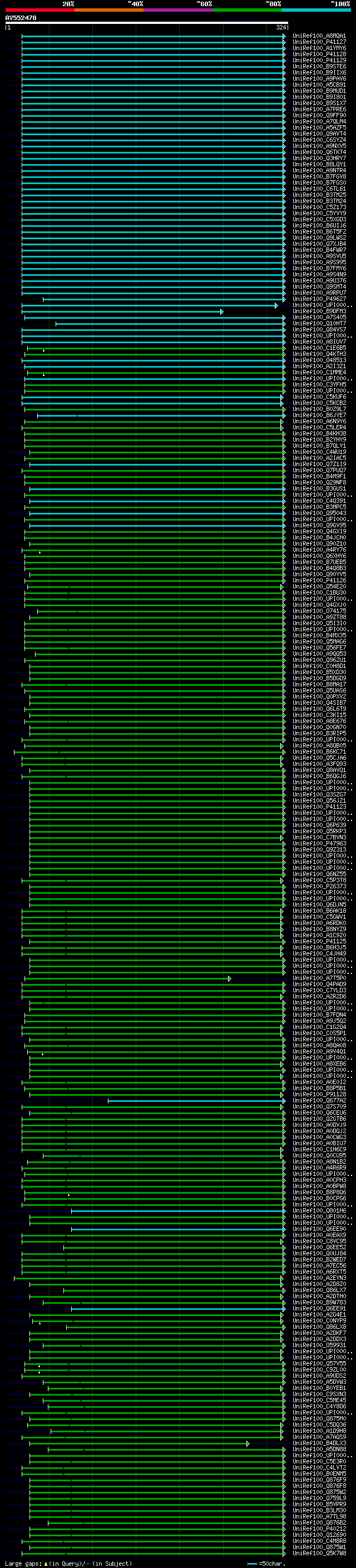Select hit label UniRef100_O59931
The height and width of the screenshot is (1568, 356).
[319, 1345]
